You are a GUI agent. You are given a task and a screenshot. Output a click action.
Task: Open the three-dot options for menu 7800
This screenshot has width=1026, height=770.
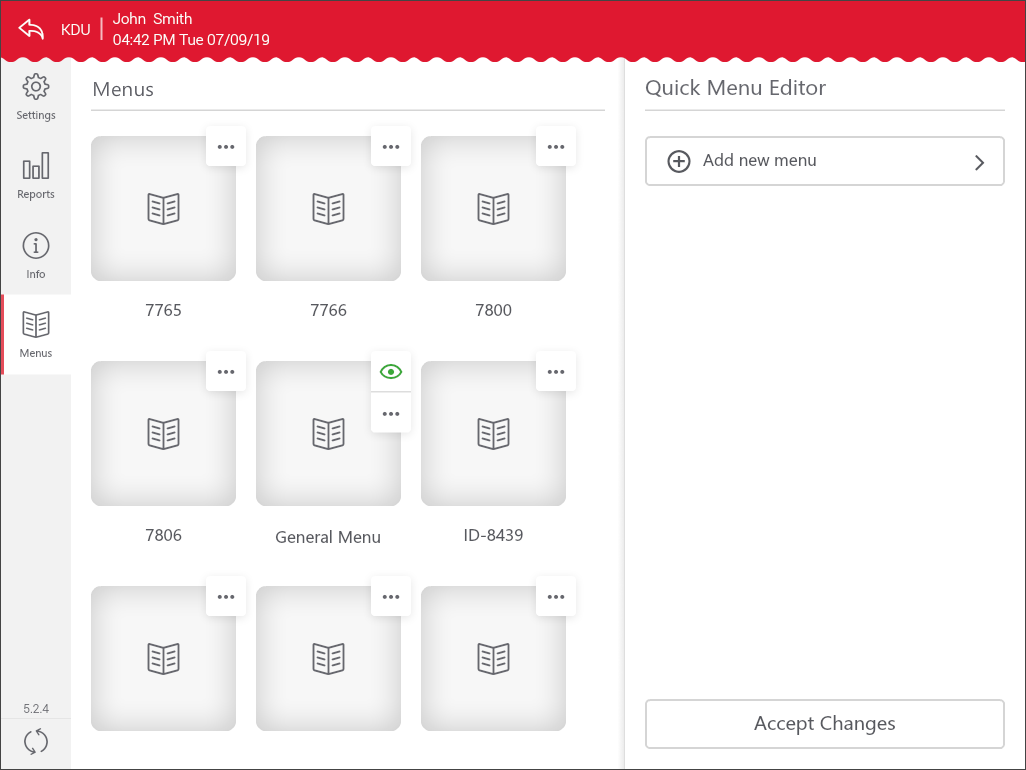click(x=556, y=147)
